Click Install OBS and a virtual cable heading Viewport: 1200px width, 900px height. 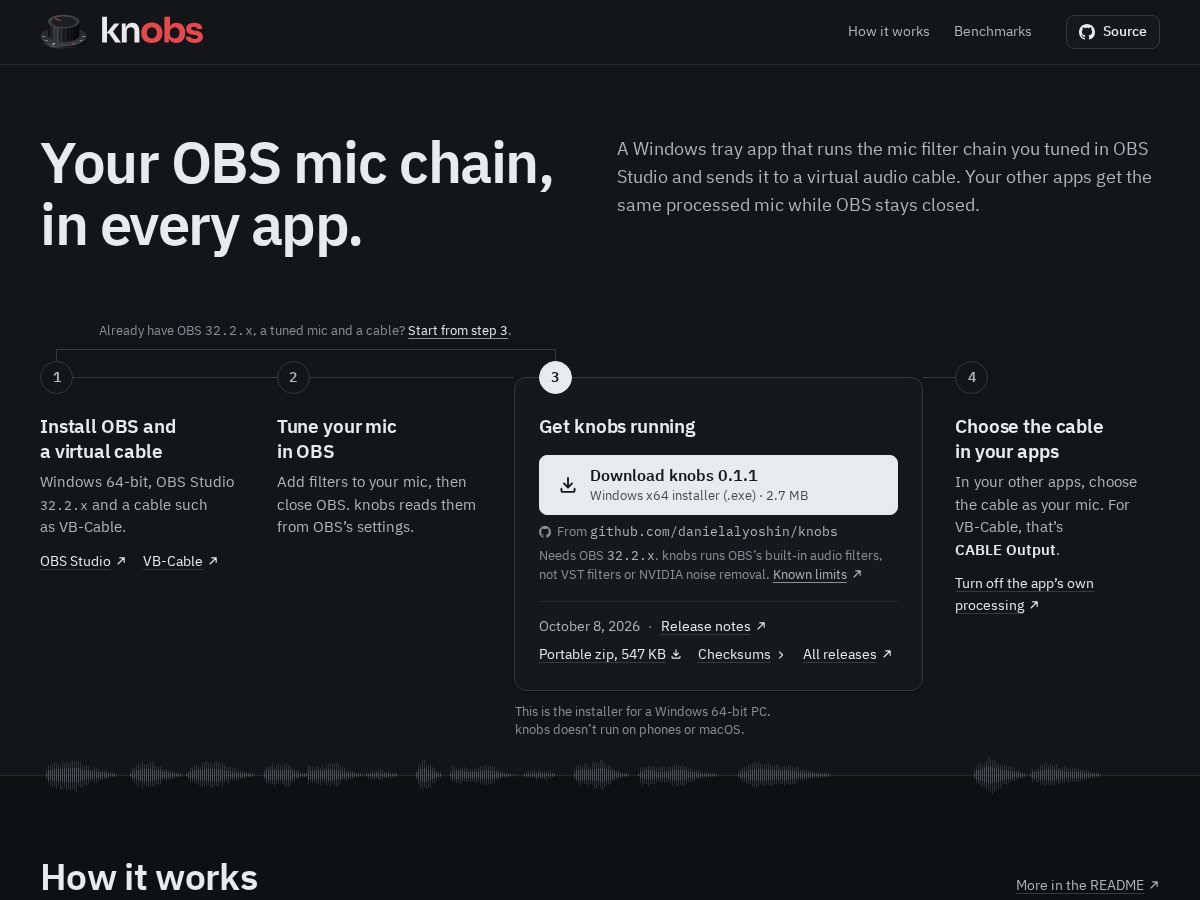108,439
